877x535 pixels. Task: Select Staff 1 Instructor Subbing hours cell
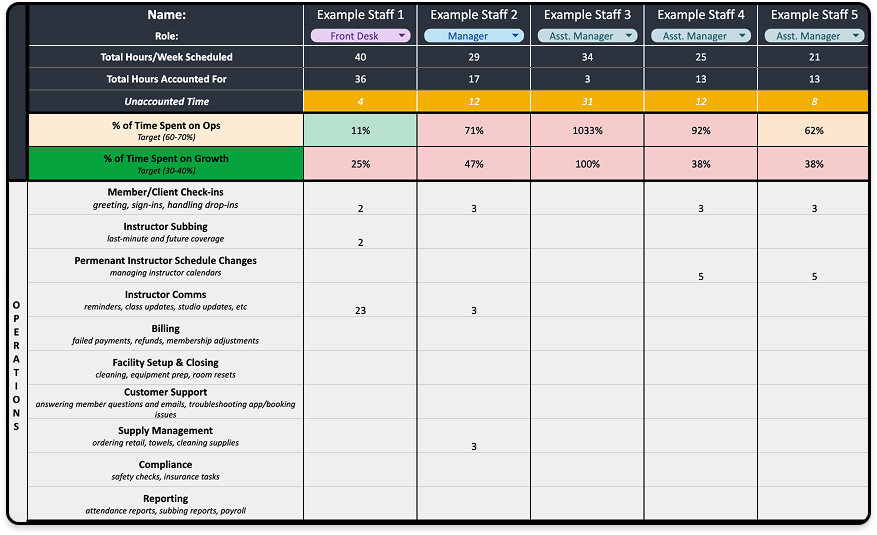(x=360, y=242)
